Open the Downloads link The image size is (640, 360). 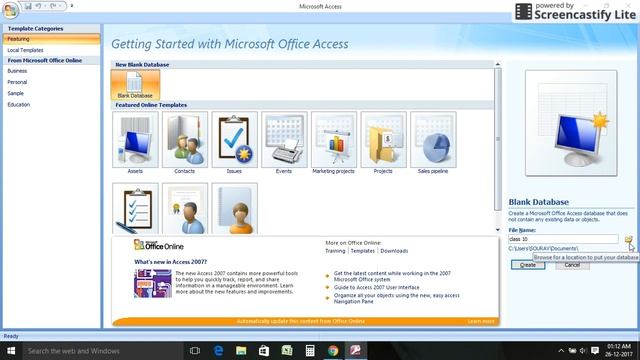pos(394,251)
